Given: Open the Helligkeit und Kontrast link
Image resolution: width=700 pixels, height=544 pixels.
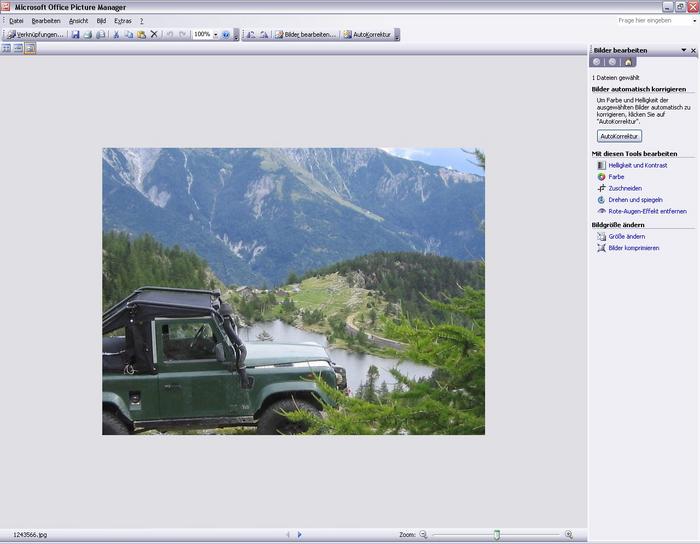Looking at the screenshot, I should point(638,165).
